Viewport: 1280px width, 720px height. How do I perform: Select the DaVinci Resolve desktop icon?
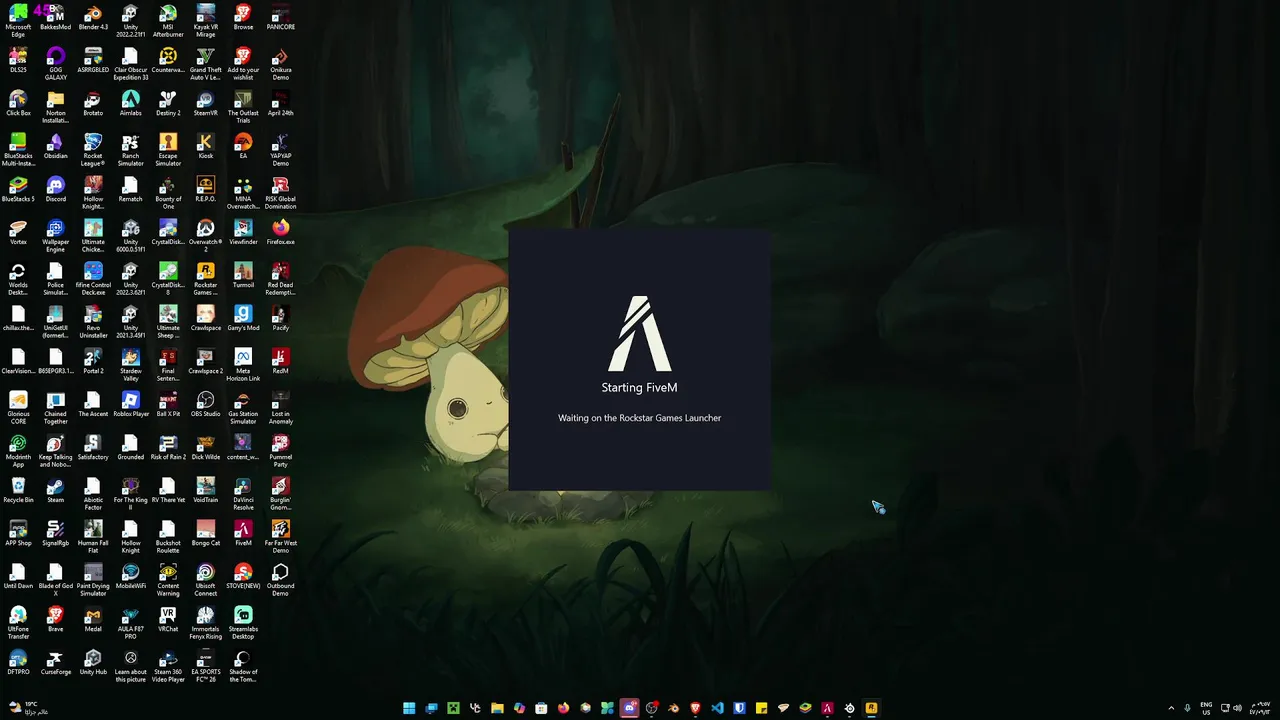coord(243,493)
